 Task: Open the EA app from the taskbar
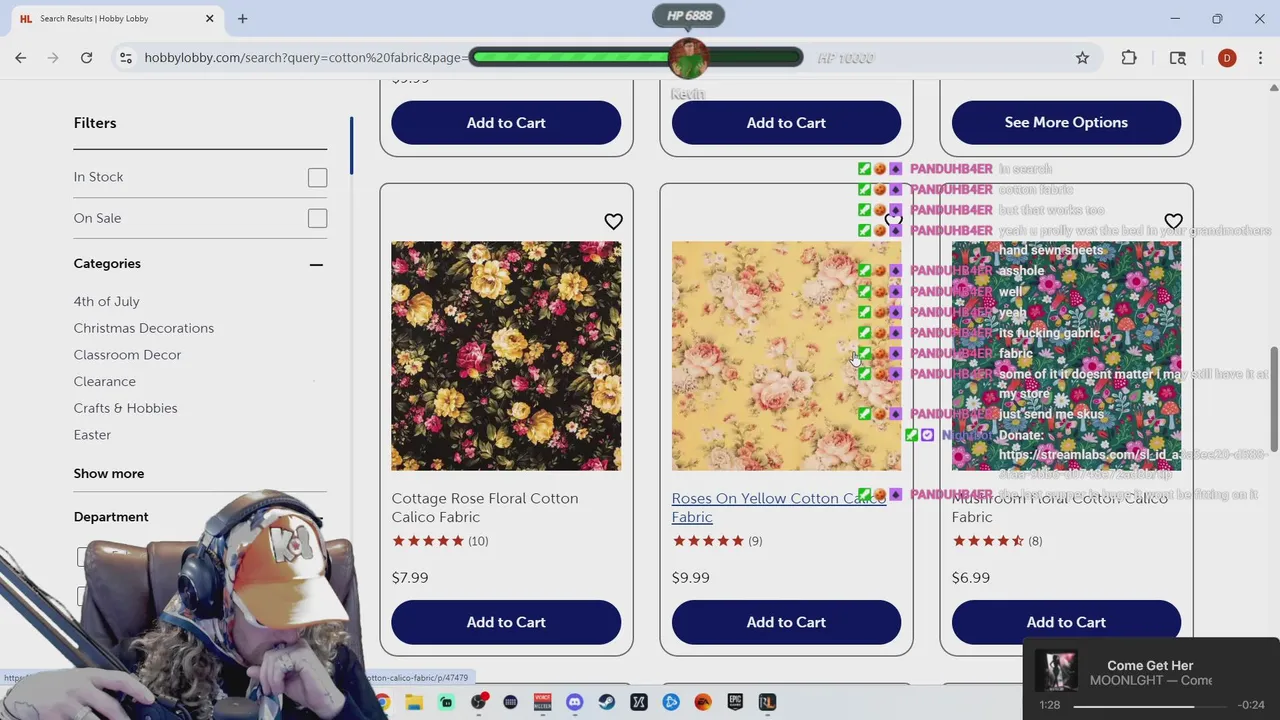(703, 702)
